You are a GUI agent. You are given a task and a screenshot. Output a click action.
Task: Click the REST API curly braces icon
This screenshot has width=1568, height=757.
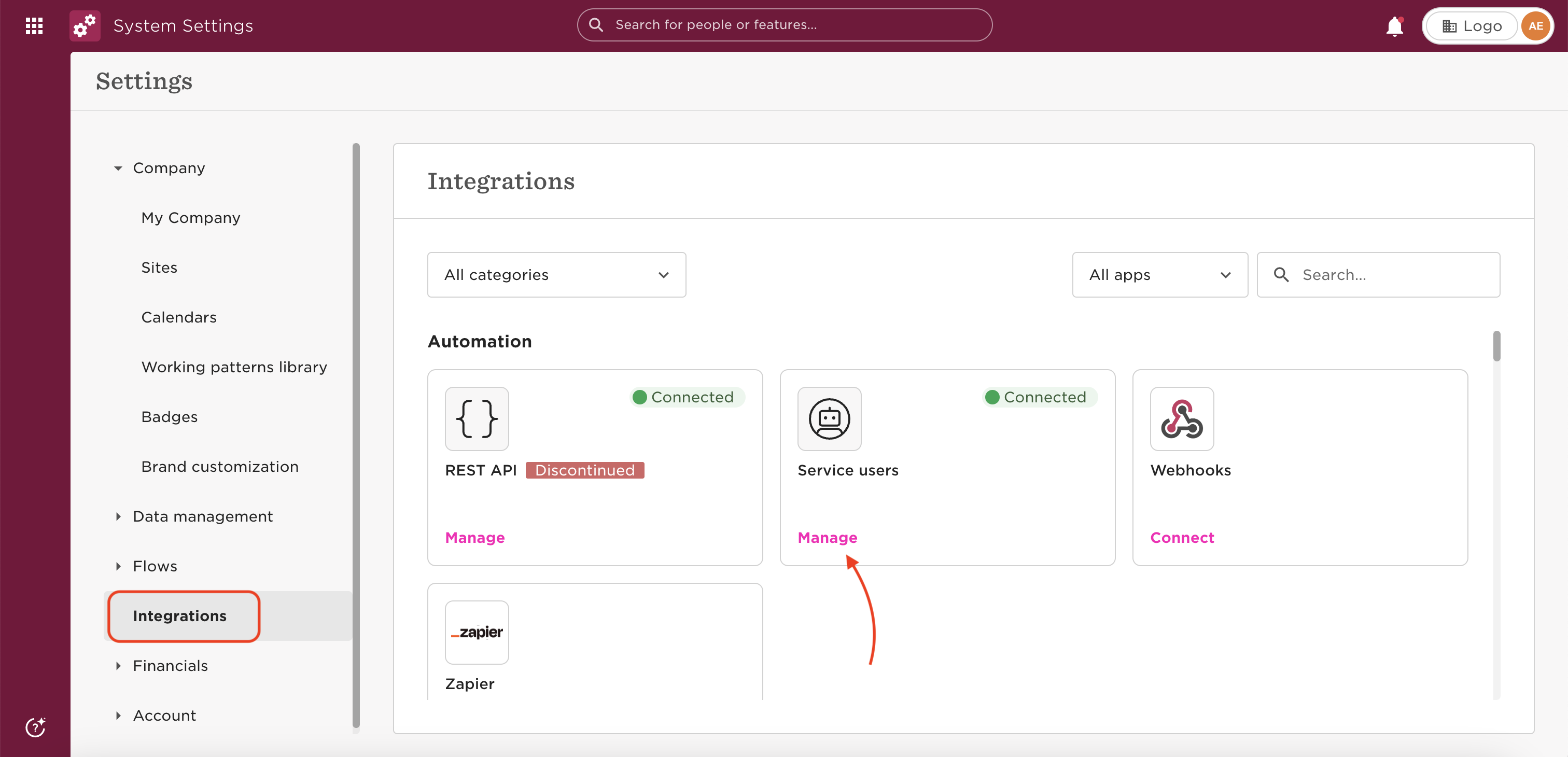pos(477,418)
